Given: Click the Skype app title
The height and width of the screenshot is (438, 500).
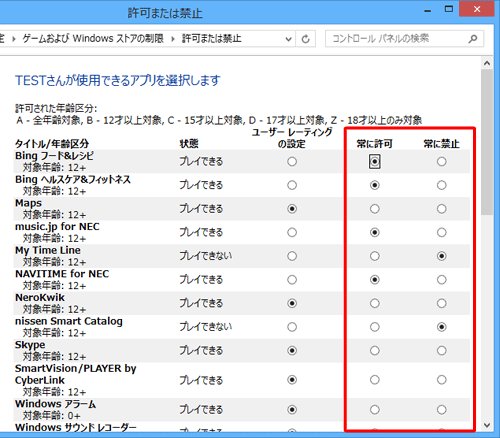Looking at the screenshot, I should 30,345.
